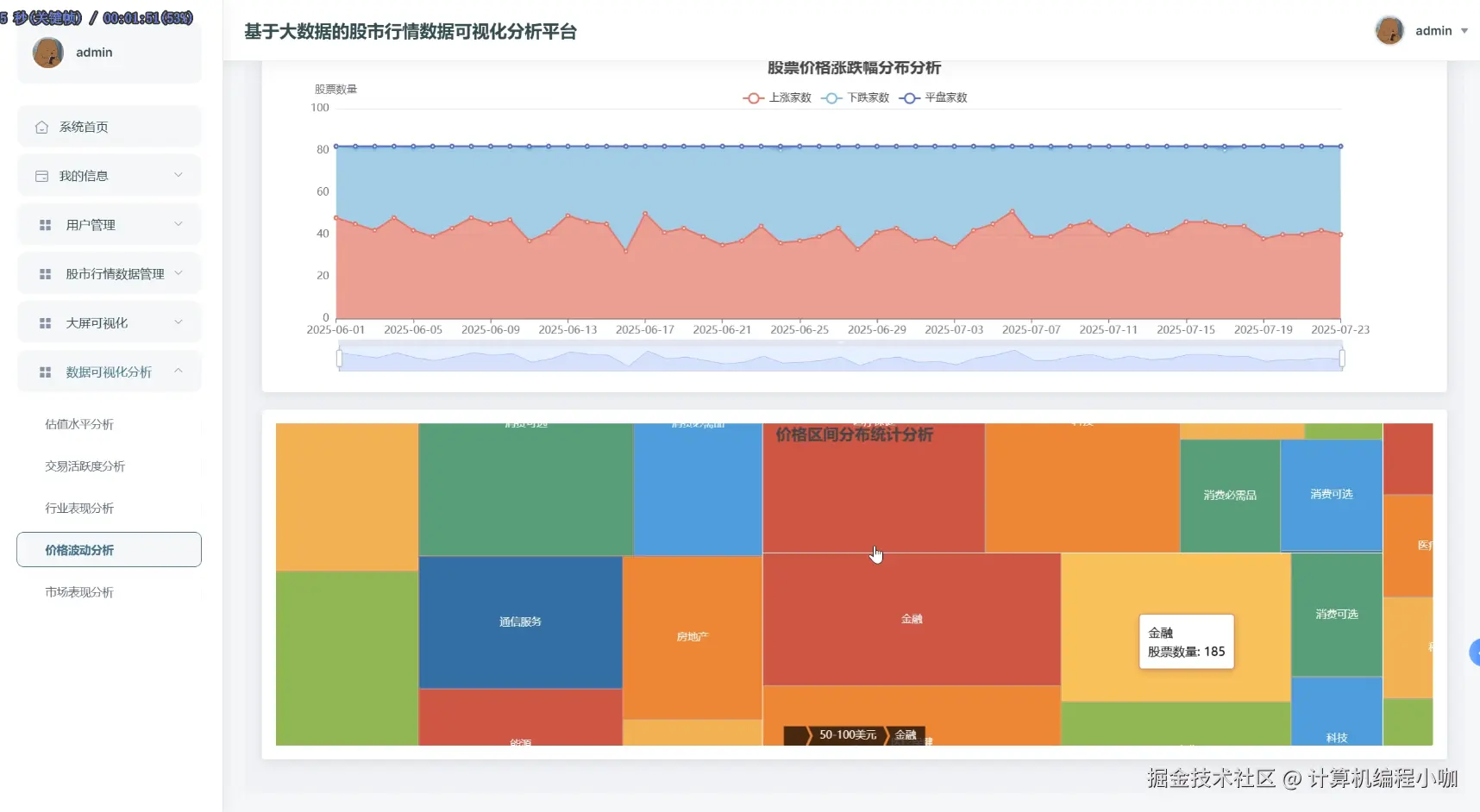Click the 50-100美元 breadcrumb below the treemap
This screenshot has width=1480, height=812.
tap(850, 735)
